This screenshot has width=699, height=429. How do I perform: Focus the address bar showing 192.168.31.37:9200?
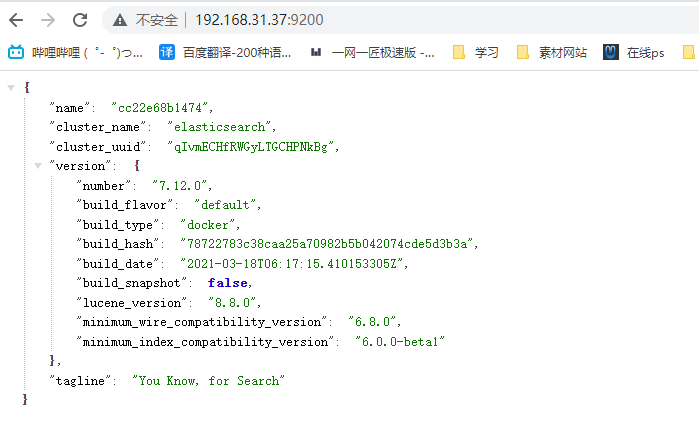401,20
